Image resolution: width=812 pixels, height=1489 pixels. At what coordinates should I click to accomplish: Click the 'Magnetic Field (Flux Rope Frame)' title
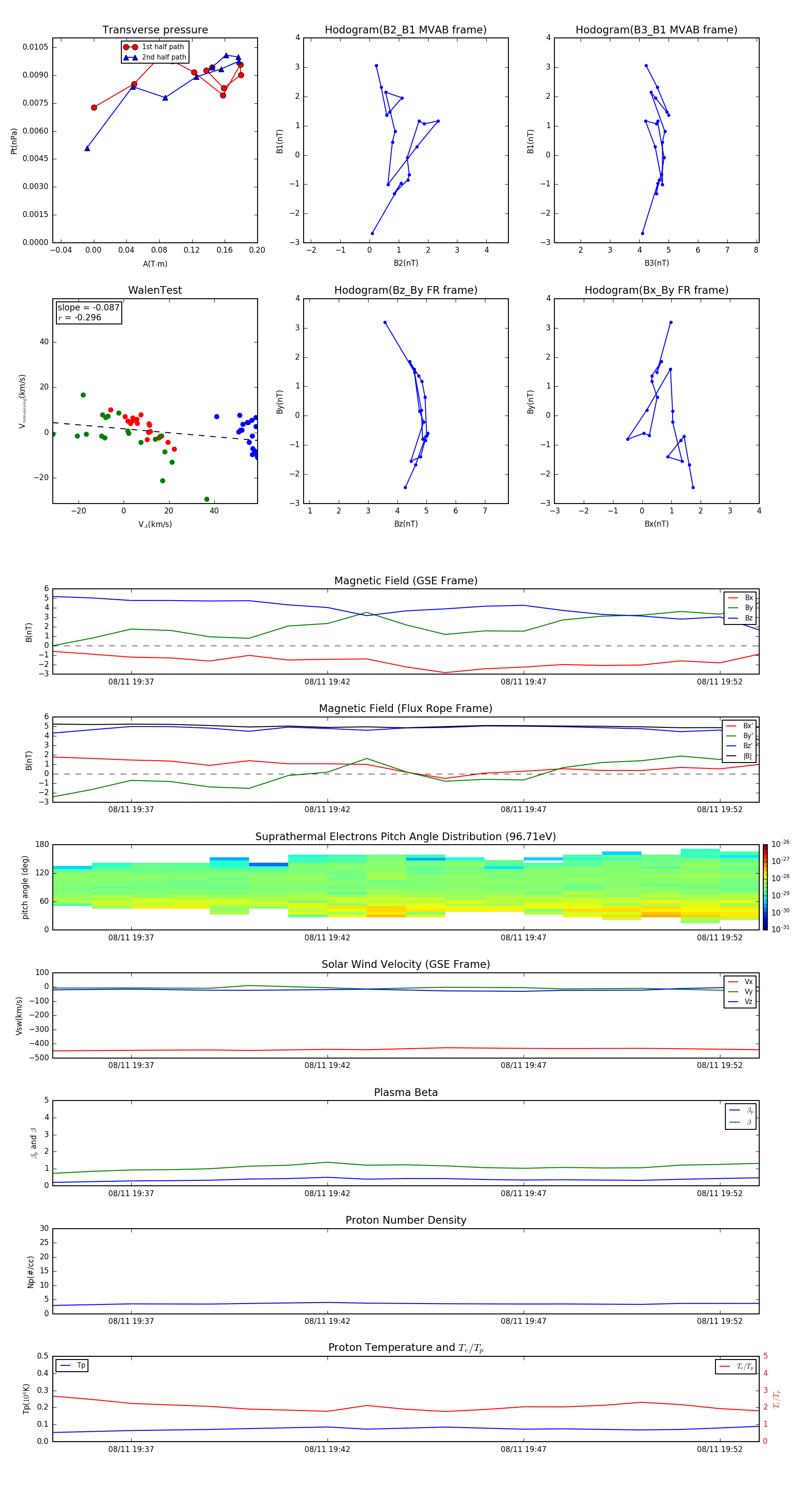[x=406, y=709]
